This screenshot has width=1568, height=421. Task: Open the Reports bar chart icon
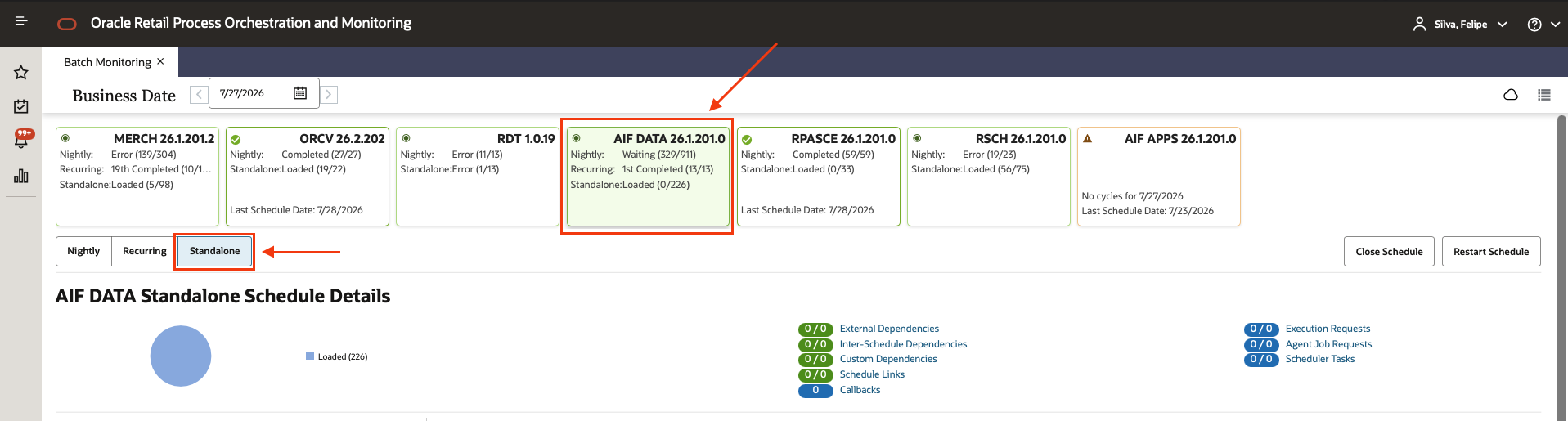21,176
